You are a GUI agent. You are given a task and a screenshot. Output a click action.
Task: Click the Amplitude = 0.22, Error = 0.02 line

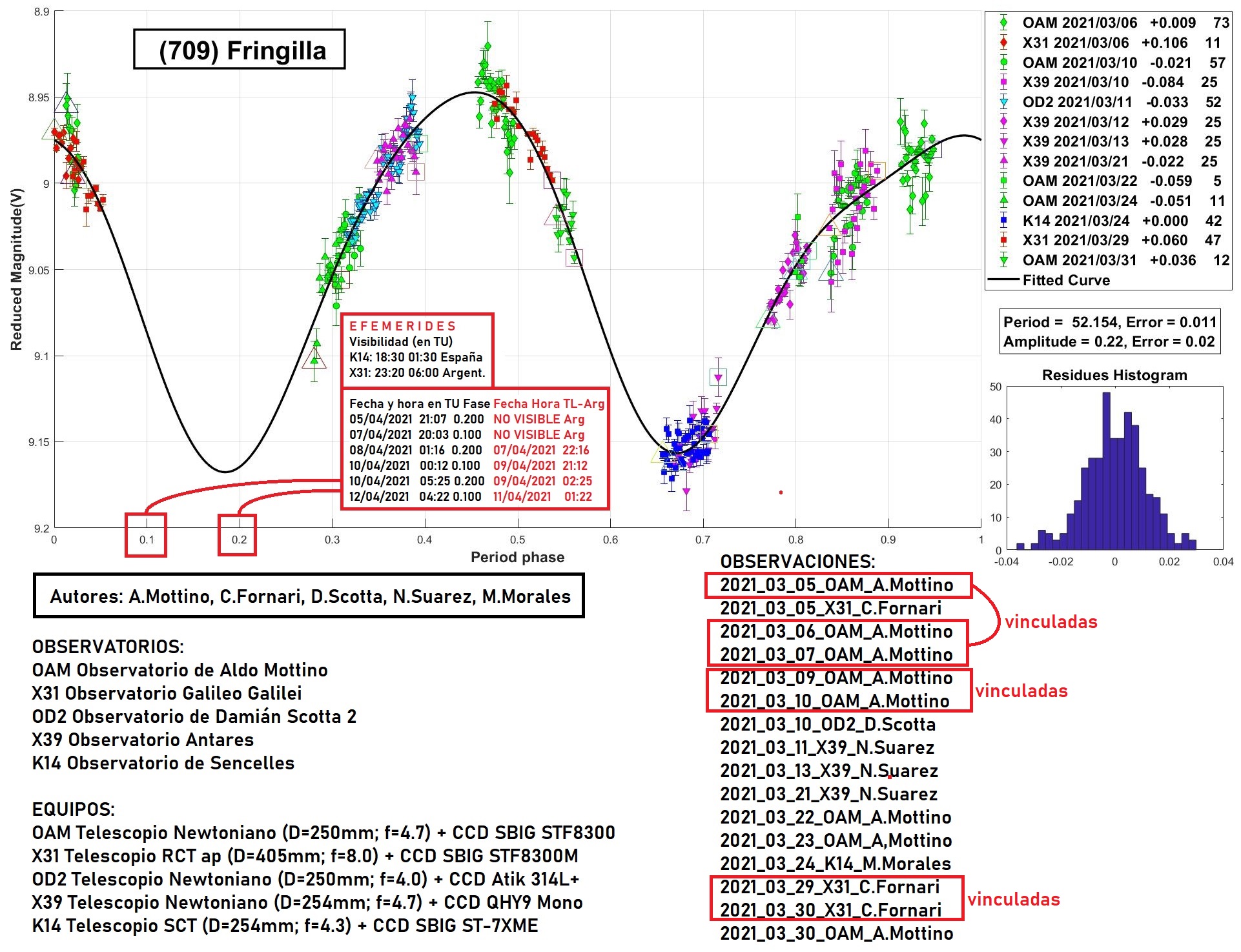[x=1109, y=341]
